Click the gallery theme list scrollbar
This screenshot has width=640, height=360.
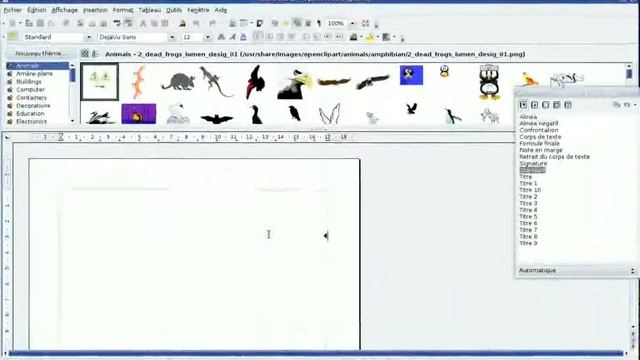[73, 93]
